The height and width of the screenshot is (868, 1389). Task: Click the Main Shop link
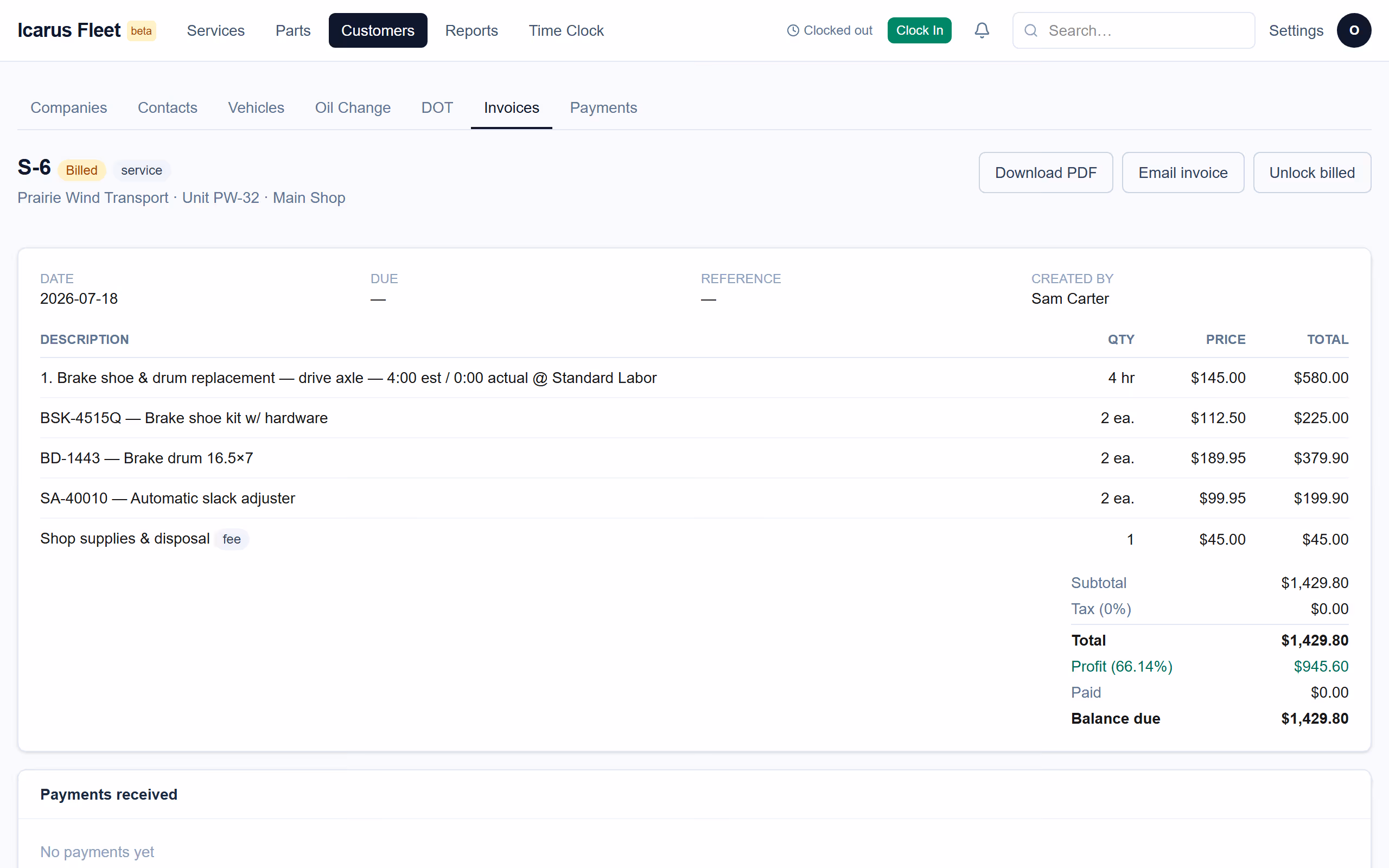309,197
